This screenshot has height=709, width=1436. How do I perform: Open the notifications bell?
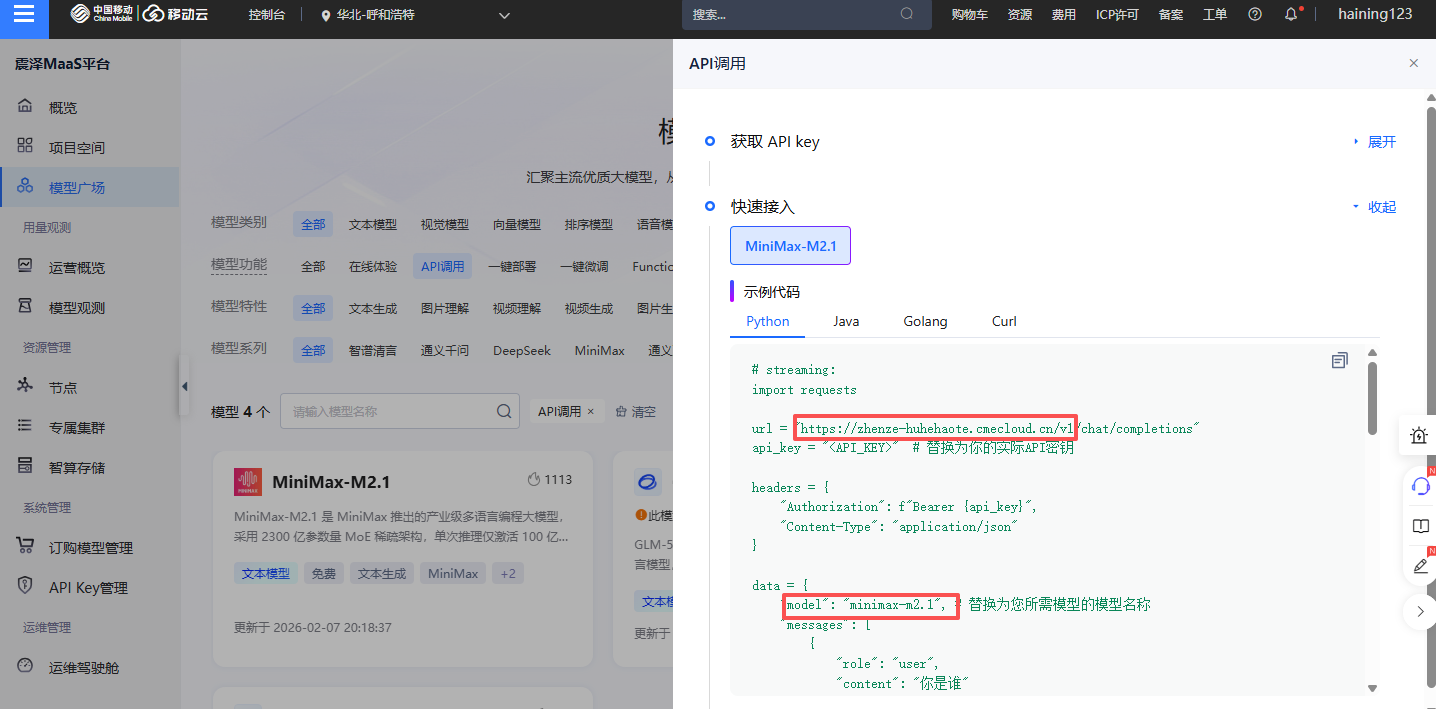[x=1291, y=15]
